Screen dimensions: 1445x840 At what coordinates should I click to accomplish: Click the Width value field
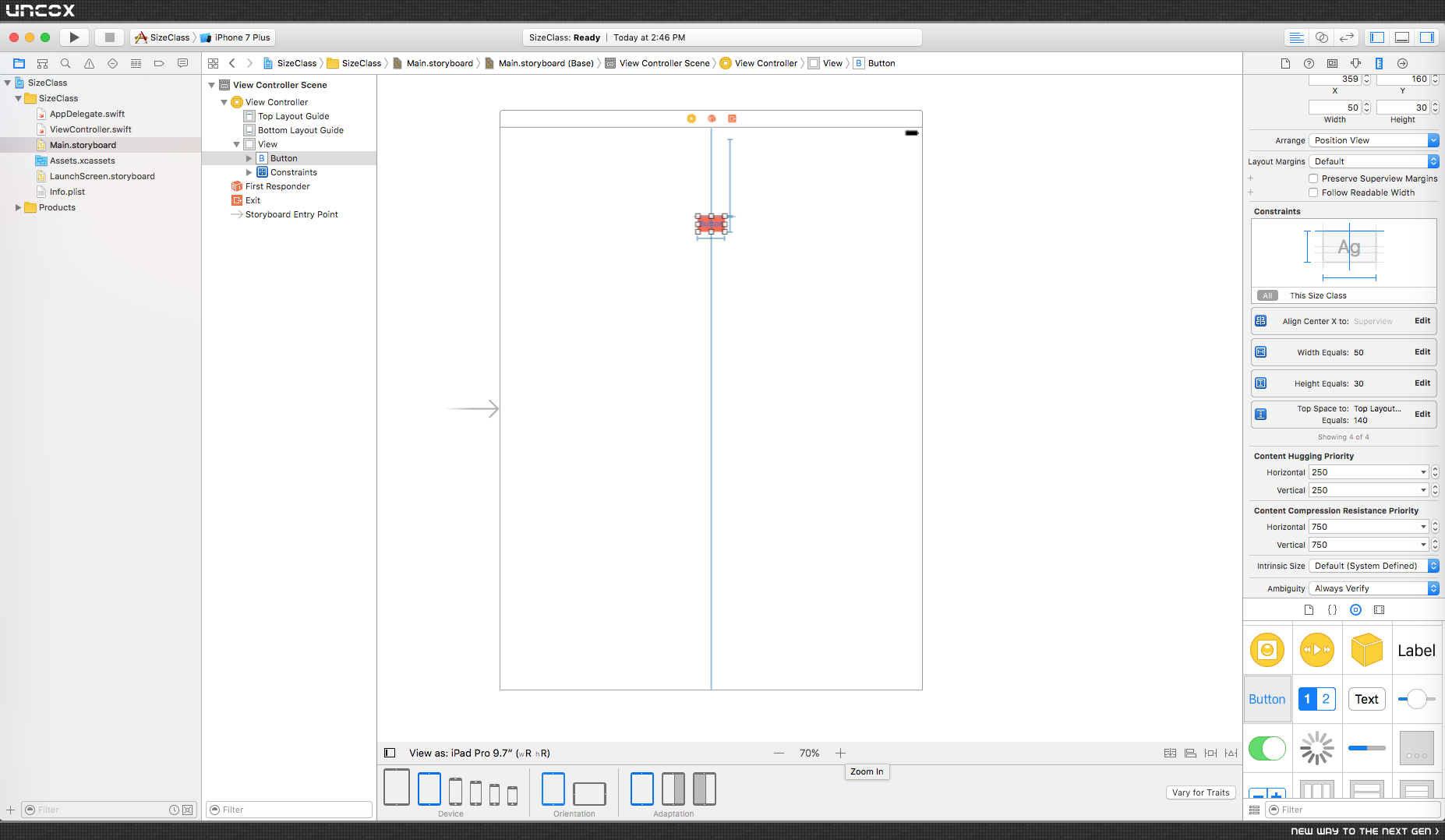click(x=1334, y=108)
